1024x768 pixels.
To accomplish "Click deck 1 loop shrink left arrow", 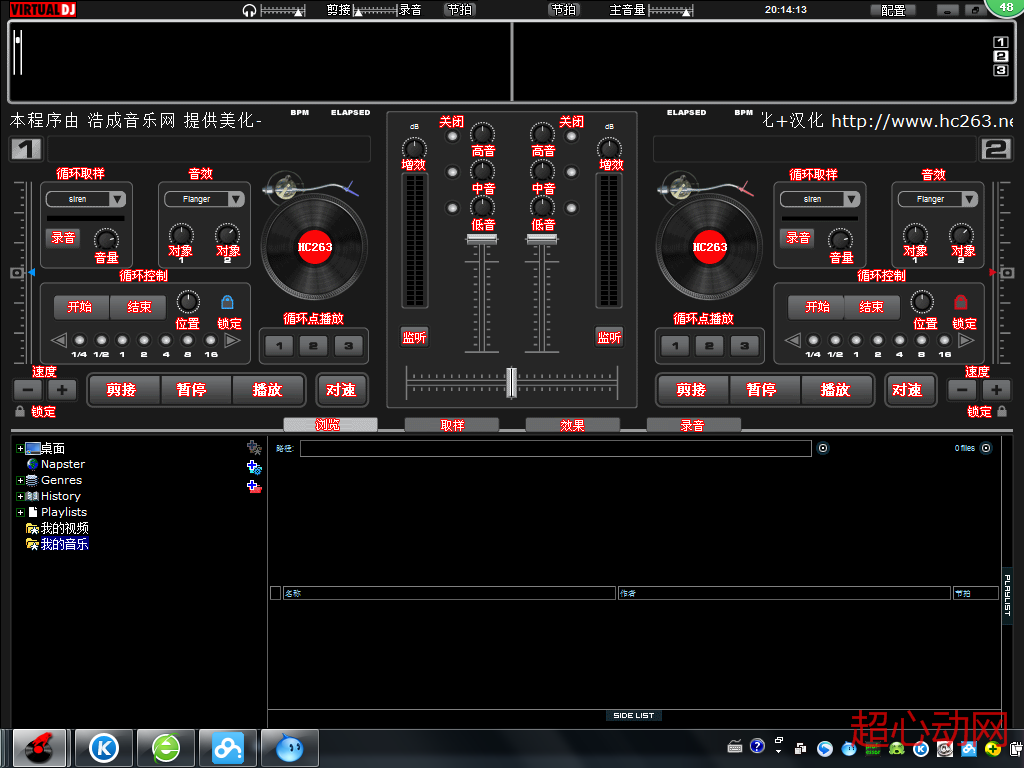I will click(59, 340).
